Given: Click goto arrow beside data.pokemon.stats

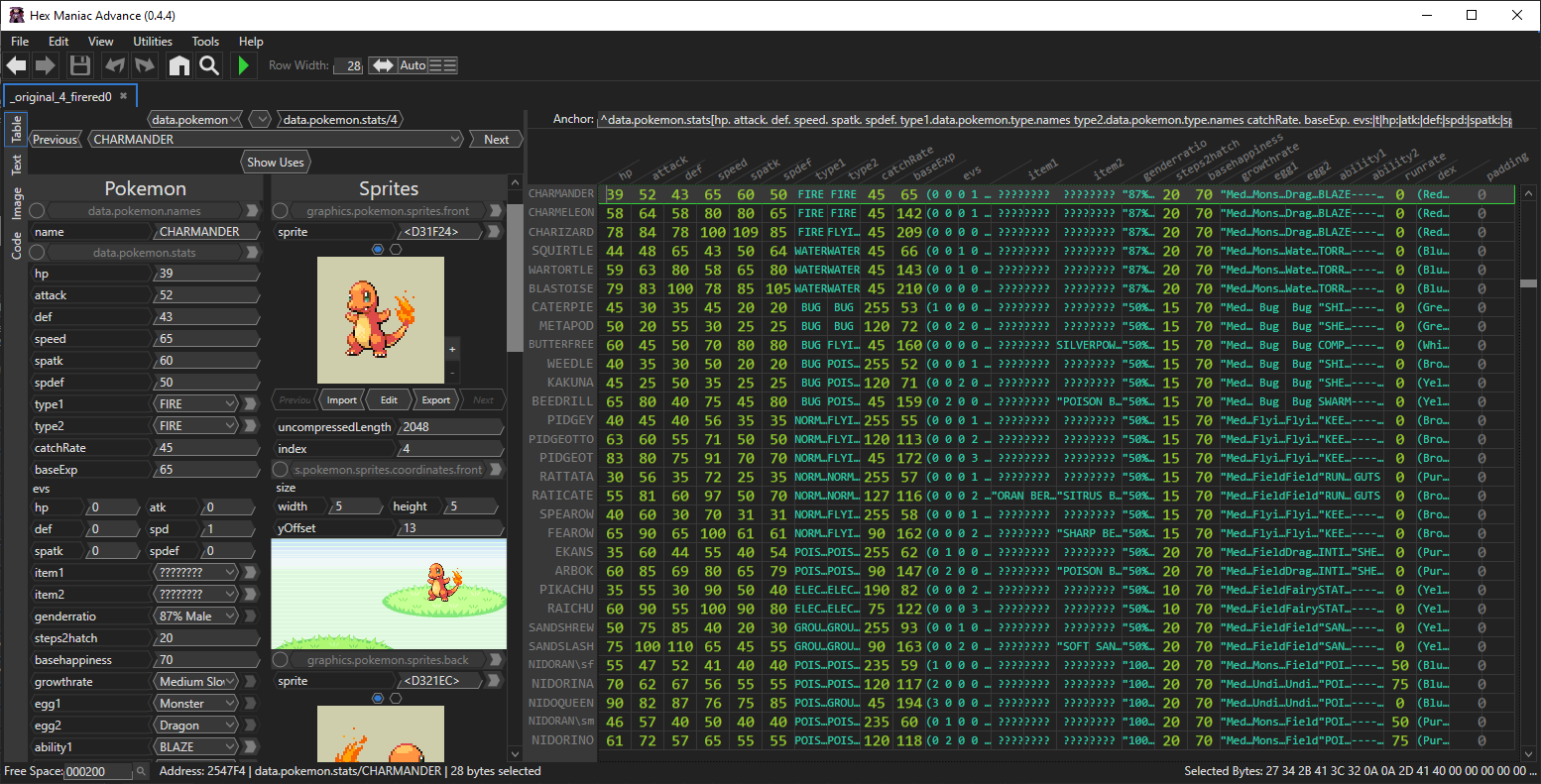Looking at the screenshot, I should click(252, 252).
